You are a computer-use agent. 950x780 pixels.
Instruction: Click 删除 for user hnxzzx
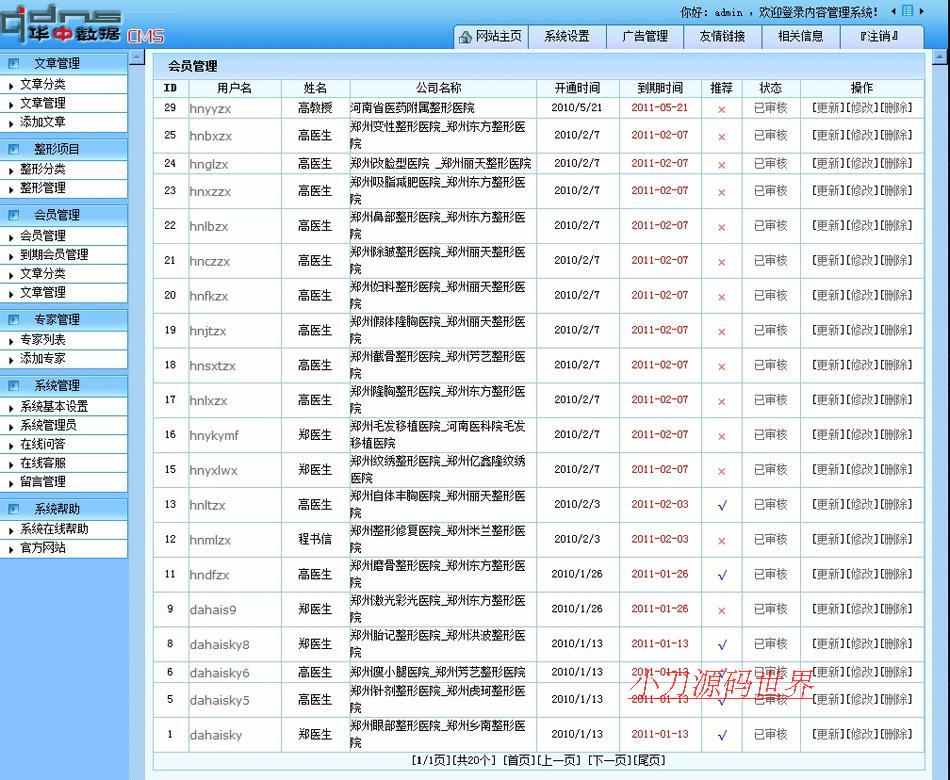[896, 190]
